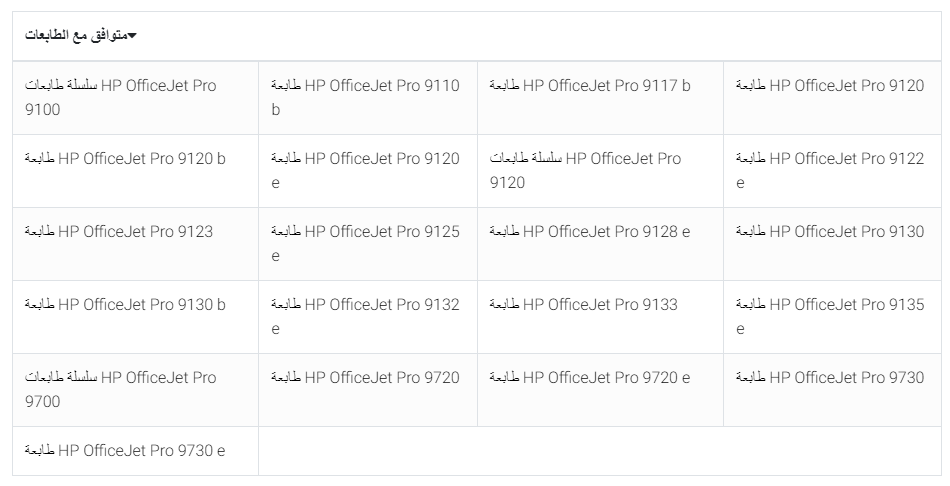Screen dimensions: 950x486
Task: Pick HP OfficeJet Pro 9130 b printer
Action: click(125, 305)
